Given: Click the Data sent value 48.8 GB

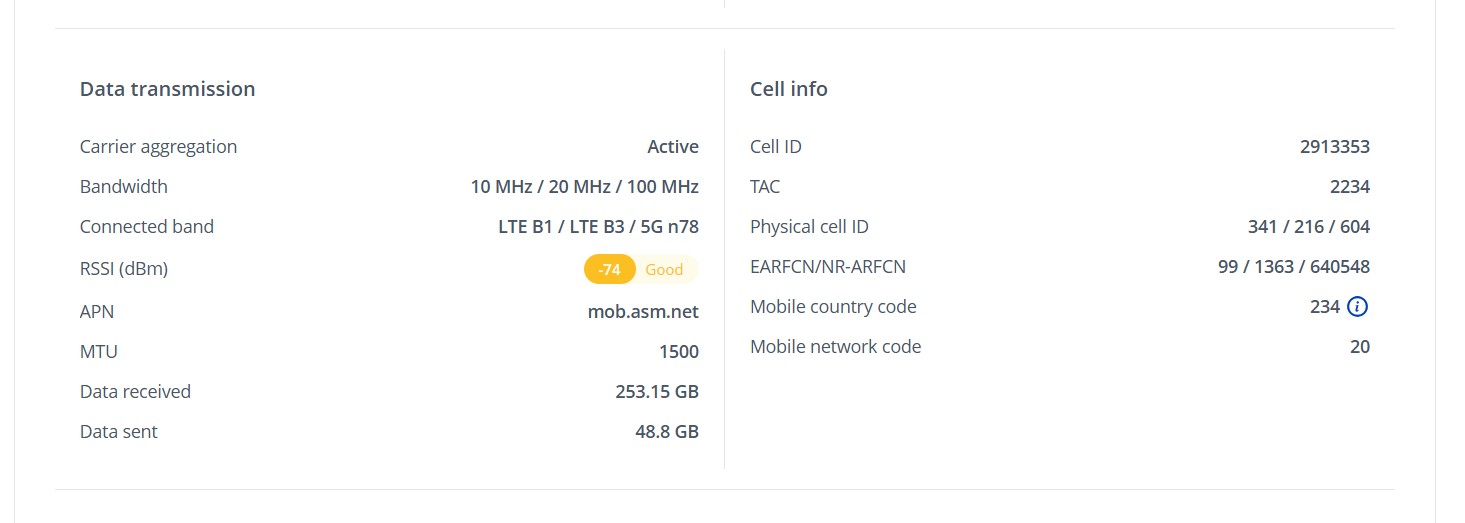Looking at the screenshot, I should (659, 432).
